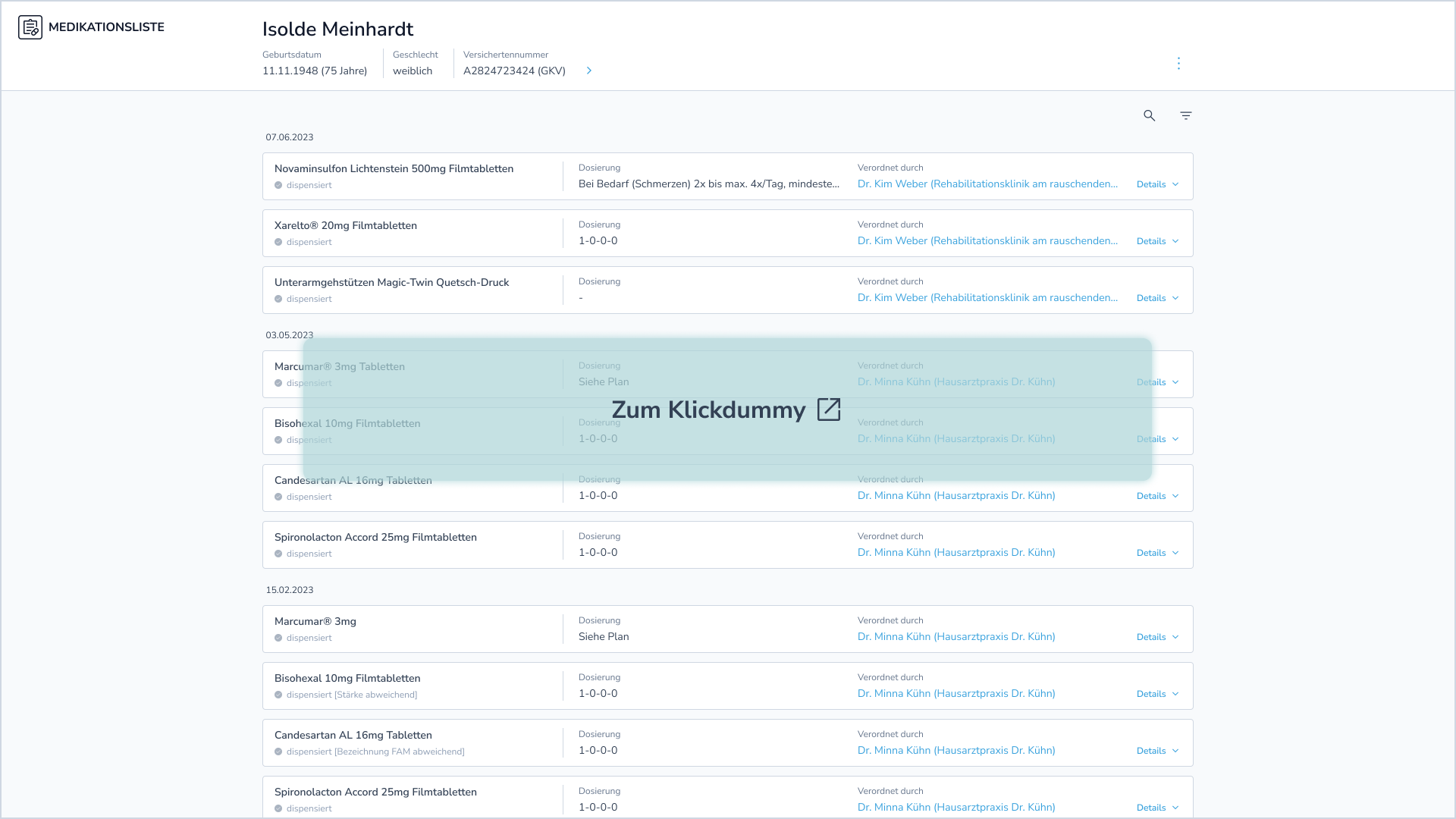Click the external link icon on Zum Klickdummy

point(829,409)
